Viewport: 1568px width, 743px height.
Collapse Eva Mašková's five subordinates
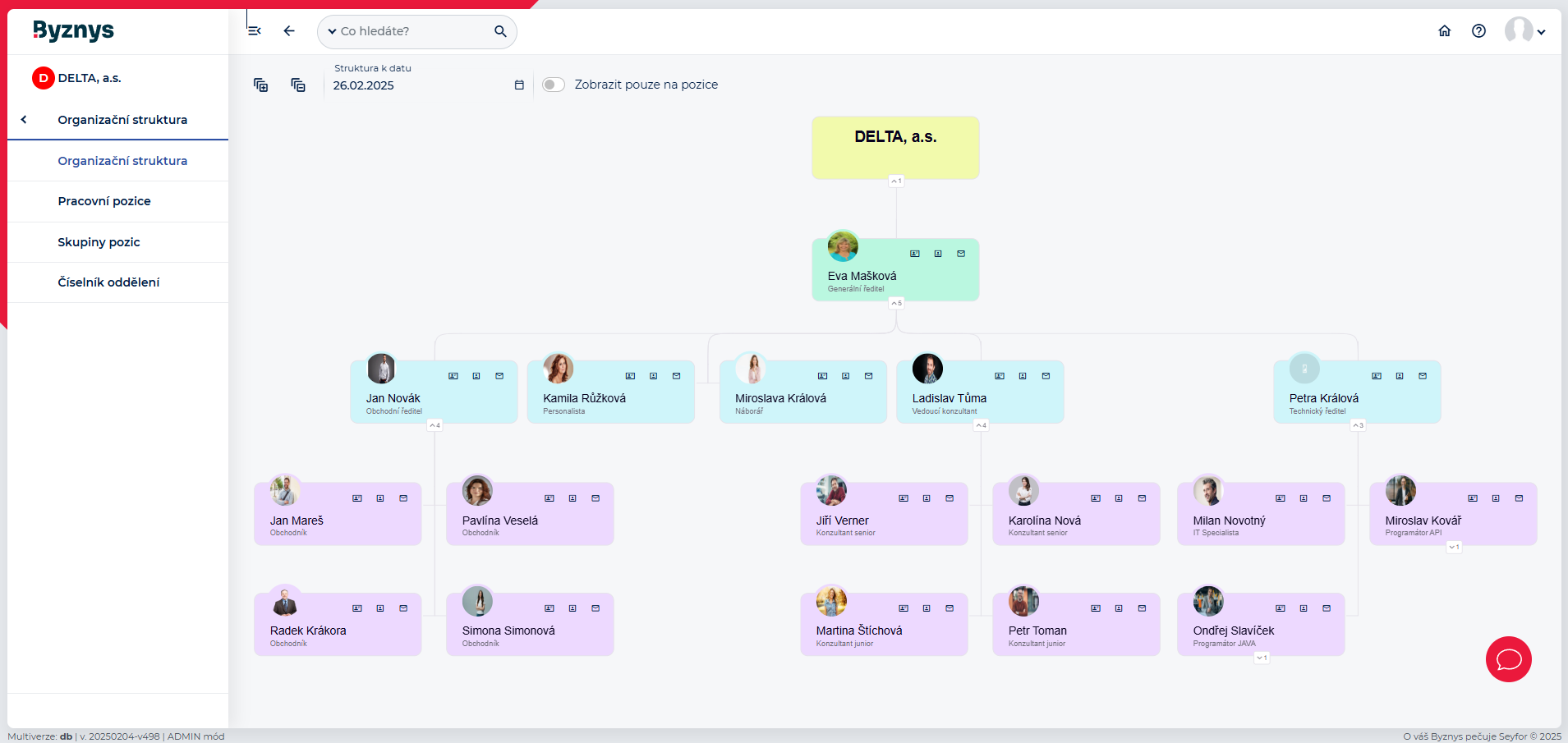coord(896,303)
